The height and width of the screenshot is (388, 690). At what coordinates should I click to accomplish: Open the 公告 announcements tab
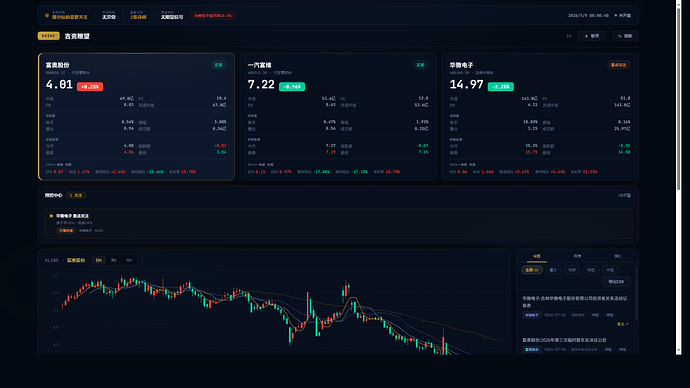point(536,256)
